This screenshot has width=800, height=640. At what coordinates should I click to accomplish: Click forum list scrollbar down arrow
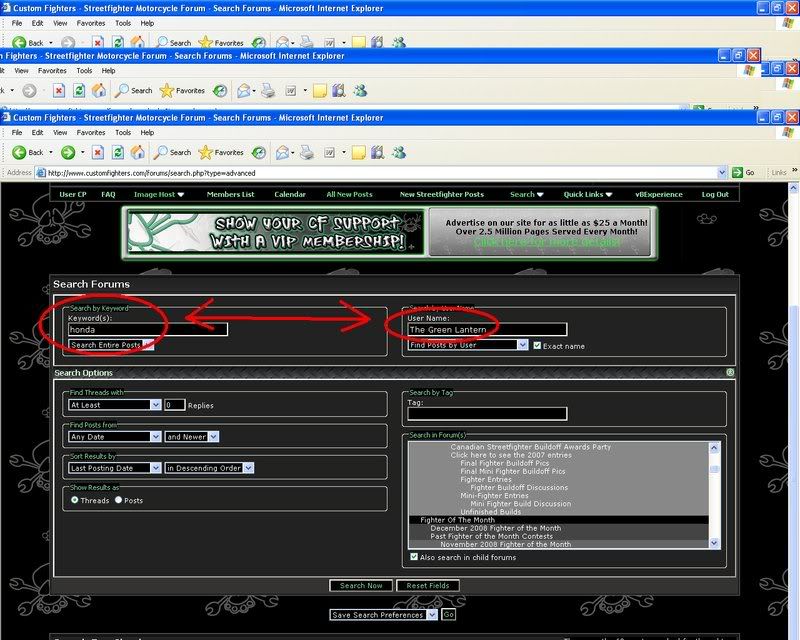tap(714, 543)
